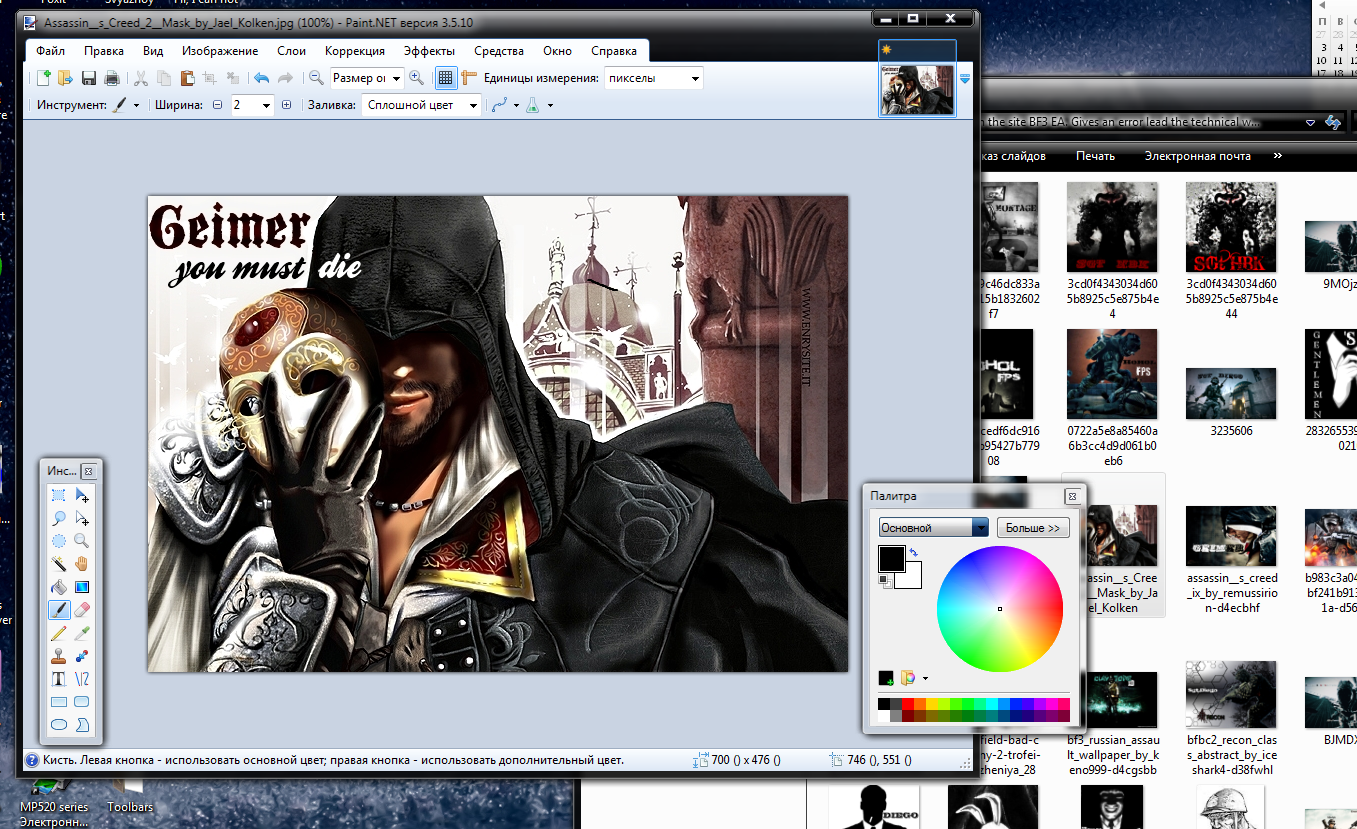Viewport: 1357px width, 829px height.
Task: Open the Заливка fill style dropdown
Action: point(420,105)
